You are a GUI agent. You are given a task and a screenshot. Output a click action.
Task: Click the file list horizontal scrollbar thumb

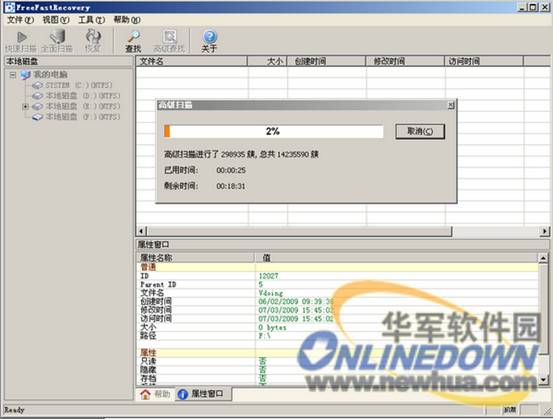[299, 231]
